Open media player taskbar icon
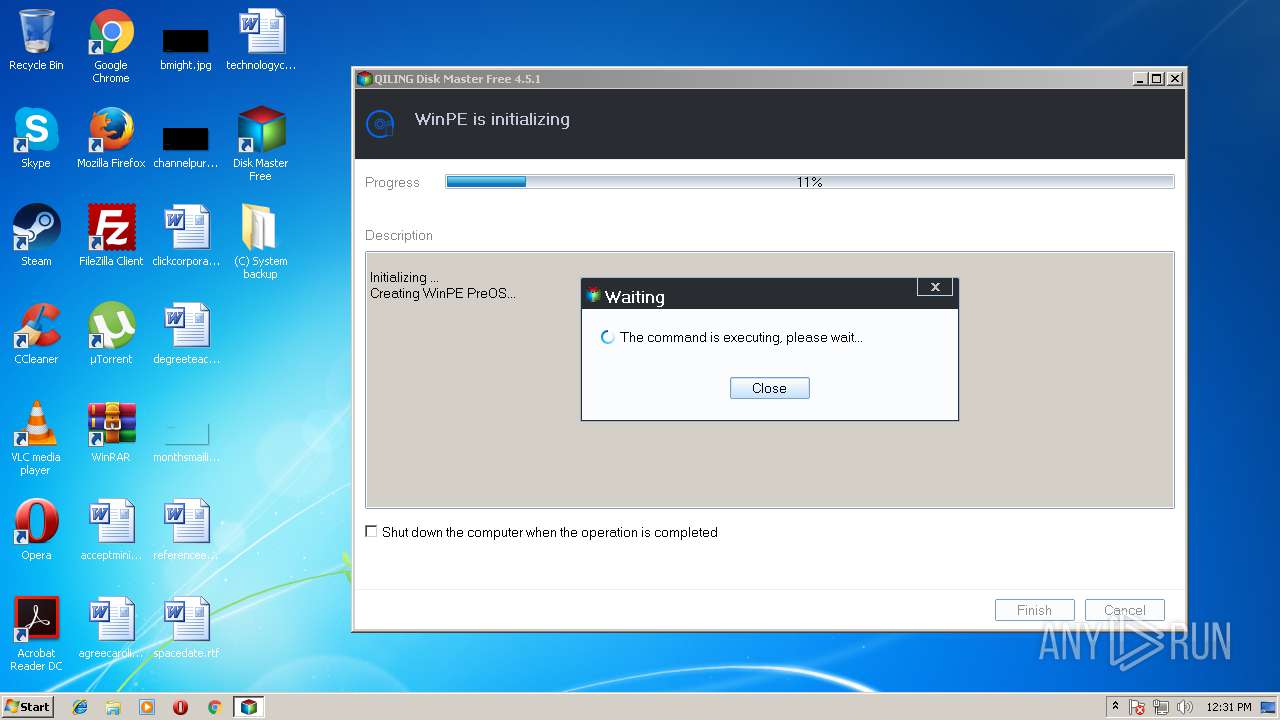The image size is (1280, 720). point(147,707)
